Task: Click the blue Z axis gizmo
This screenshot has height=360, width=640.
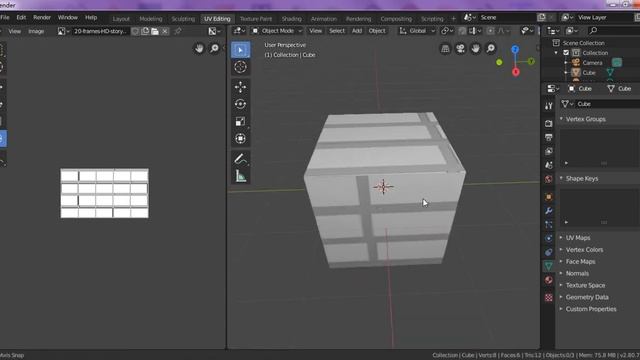Action: click(x=515, y=49)
